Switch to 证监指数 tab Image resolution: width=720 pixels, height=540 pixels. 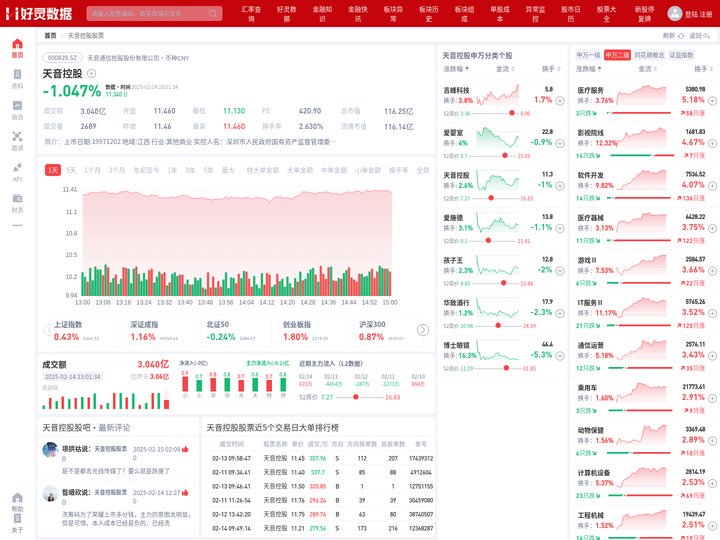(681, 55)
